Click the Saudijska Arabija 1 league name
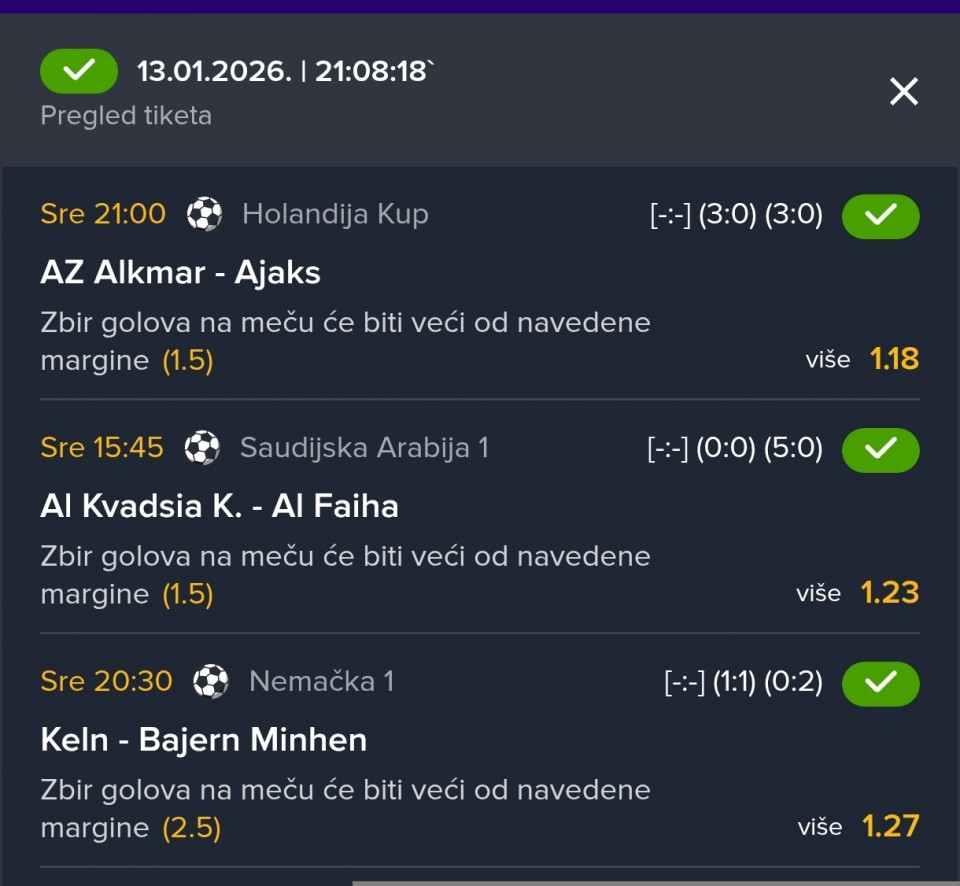 coord(364,447)
